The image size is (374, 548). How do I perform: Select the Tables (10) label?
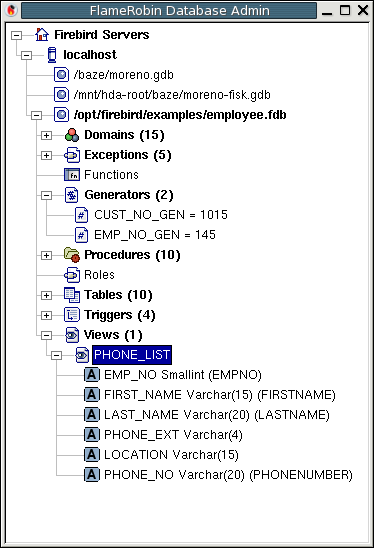(118, 295)
